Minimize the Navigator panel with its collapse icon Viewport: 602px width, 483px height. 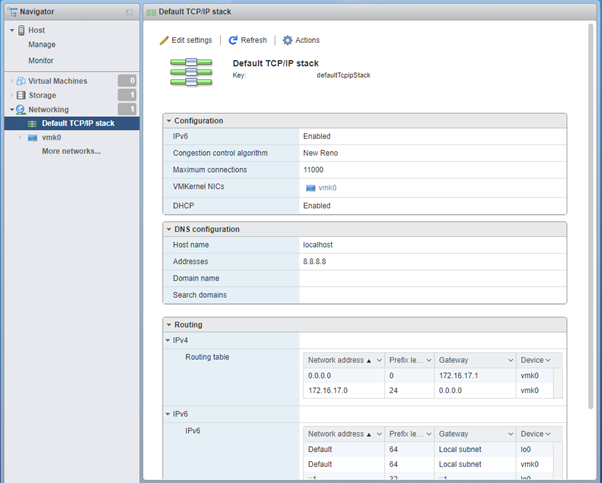click(x=129, y=12)
